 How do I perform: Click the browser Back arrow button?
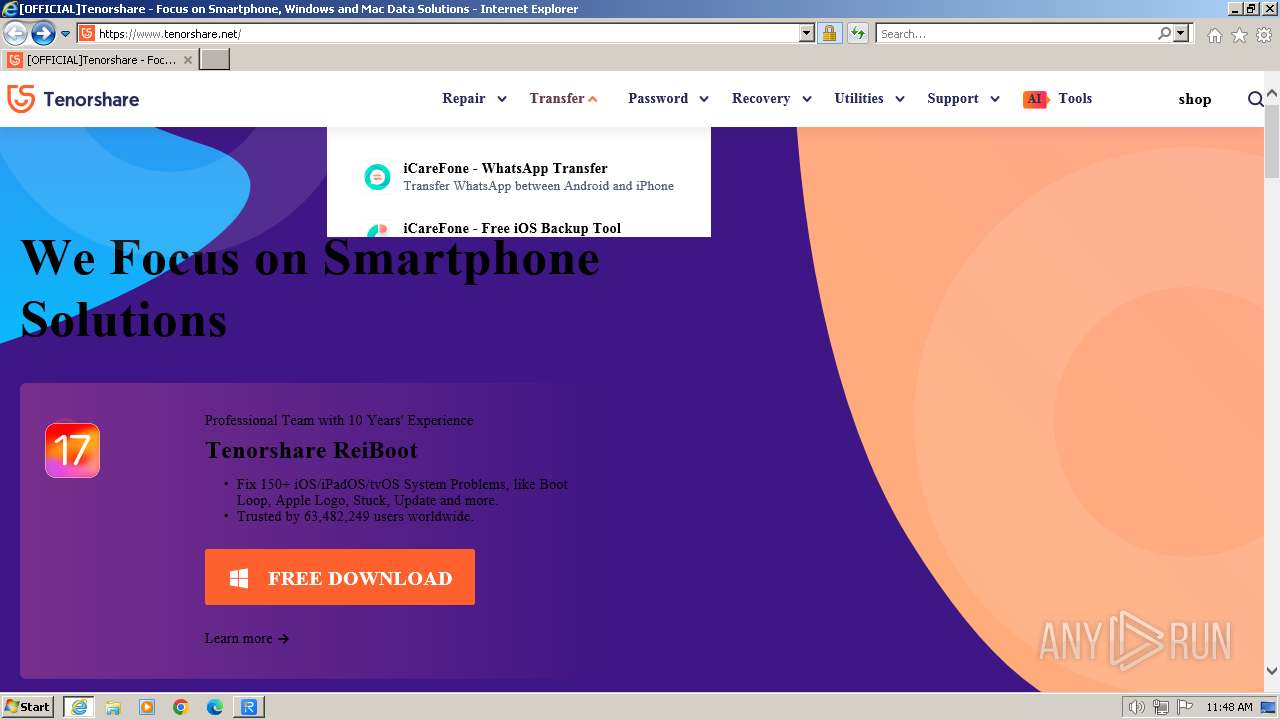[x=15, y=33]
